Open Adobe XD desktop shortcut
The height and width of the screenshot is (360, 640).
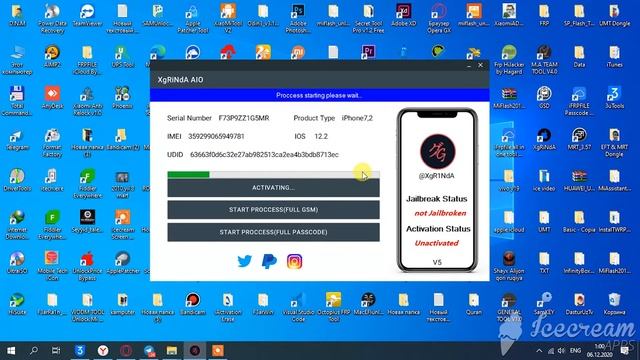click(x=403, y=16)
